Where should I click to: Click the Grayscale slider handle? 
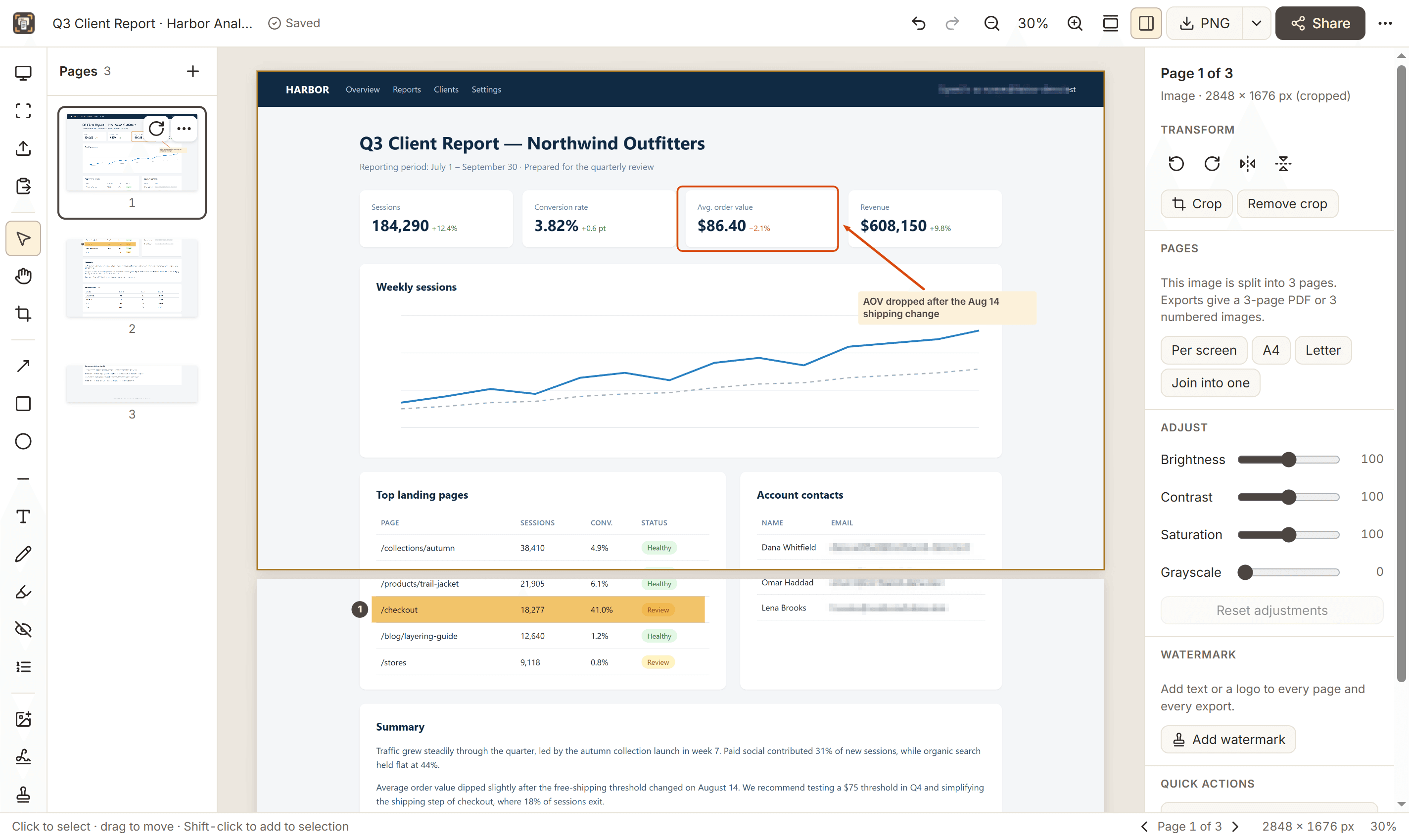tap(1245, 572)
